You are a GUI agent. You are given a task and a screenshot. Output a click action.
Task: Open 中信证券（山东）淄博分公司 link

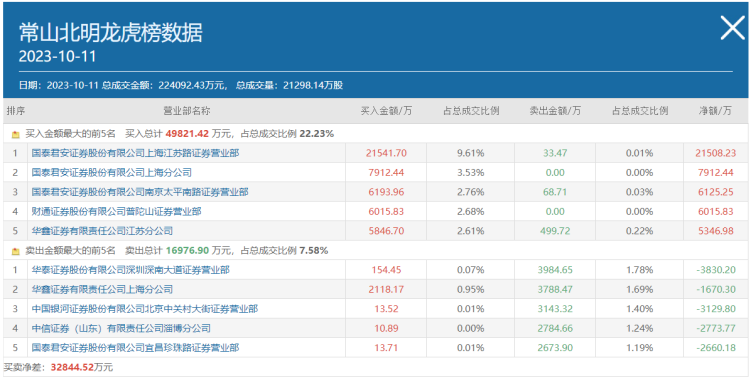point(121,328)
